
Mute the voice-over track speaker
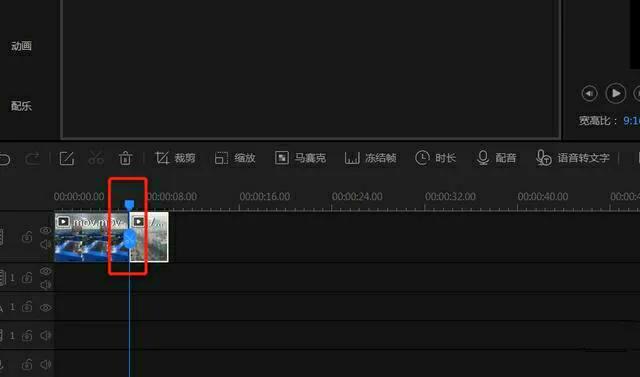tap(46, 365)
